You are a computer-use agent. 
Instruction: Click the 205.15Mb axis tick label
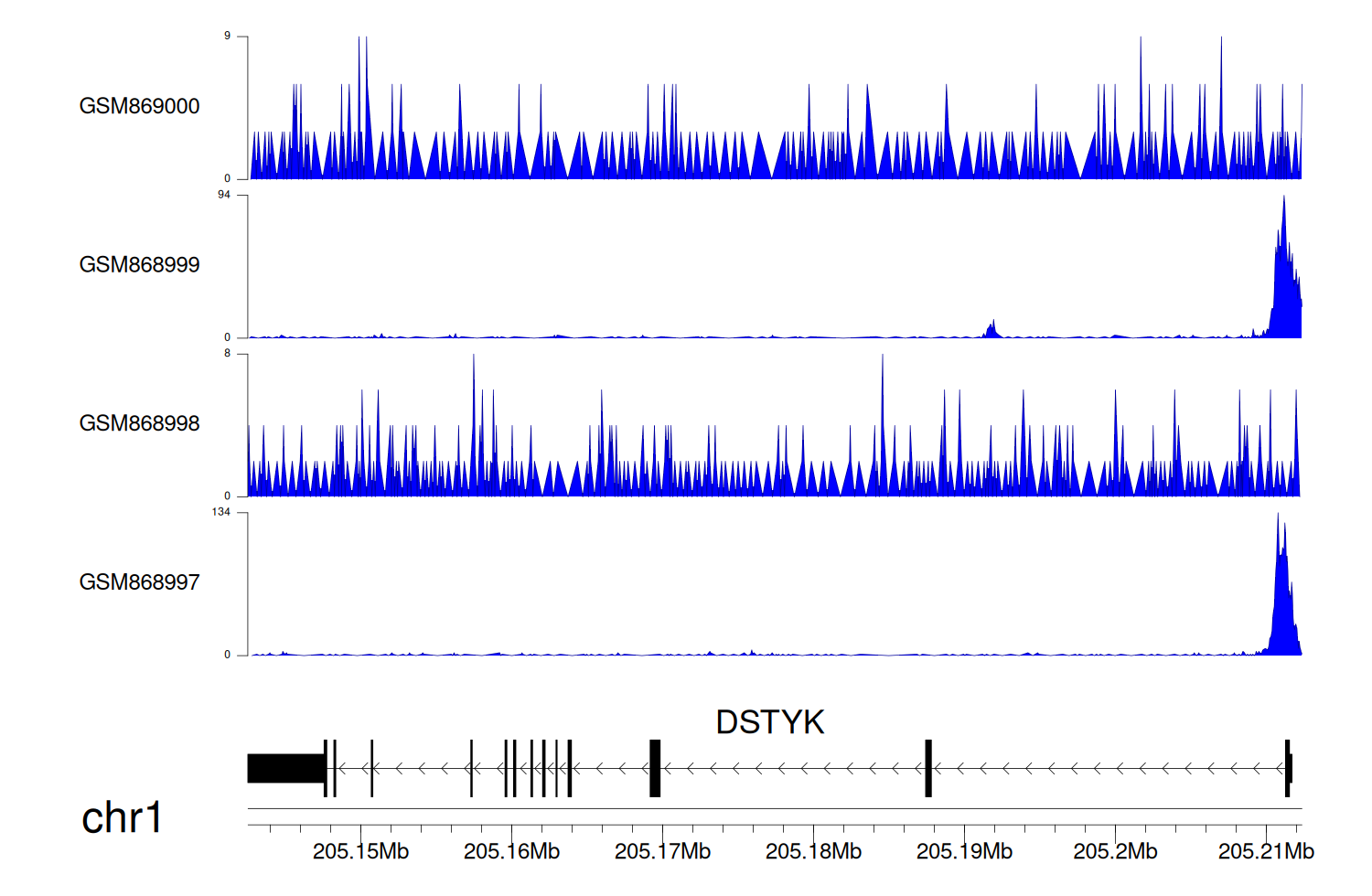click(360, 851)
